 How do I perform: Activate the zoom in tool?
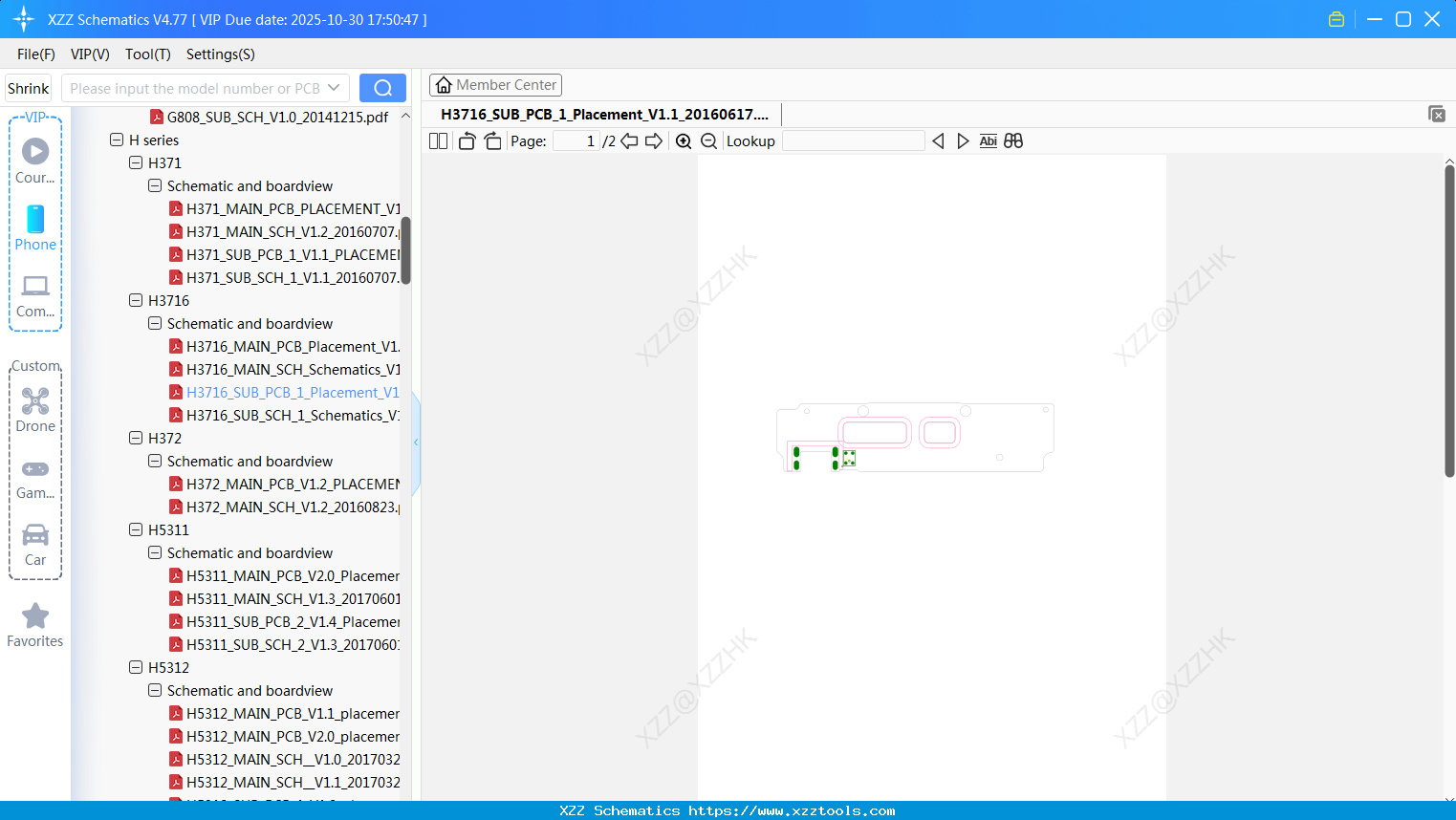684,140
